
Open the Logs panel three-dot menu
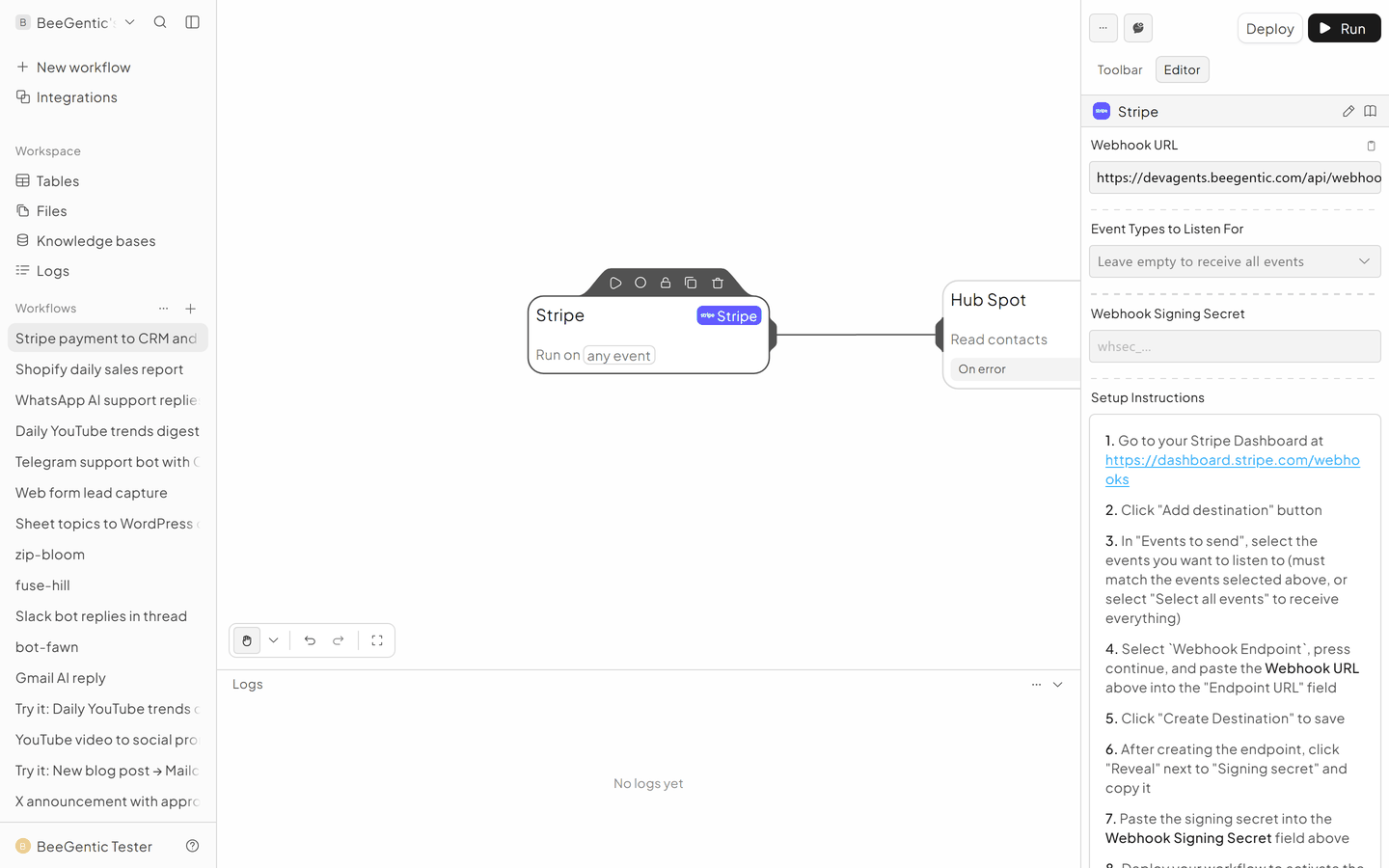point(1036,685)
